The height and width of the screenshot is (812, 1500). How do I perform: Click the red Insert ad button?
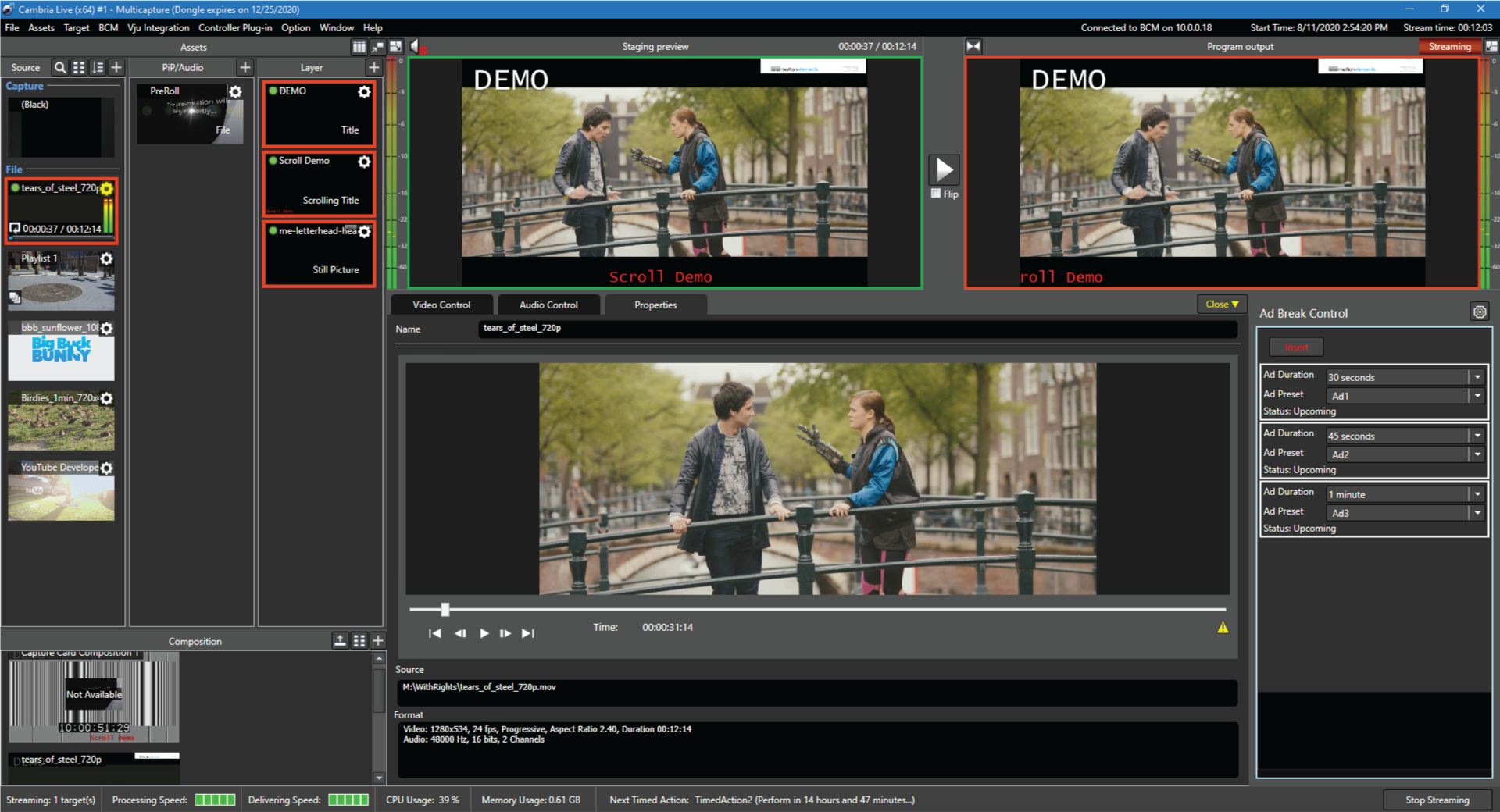click(1296, 347)
